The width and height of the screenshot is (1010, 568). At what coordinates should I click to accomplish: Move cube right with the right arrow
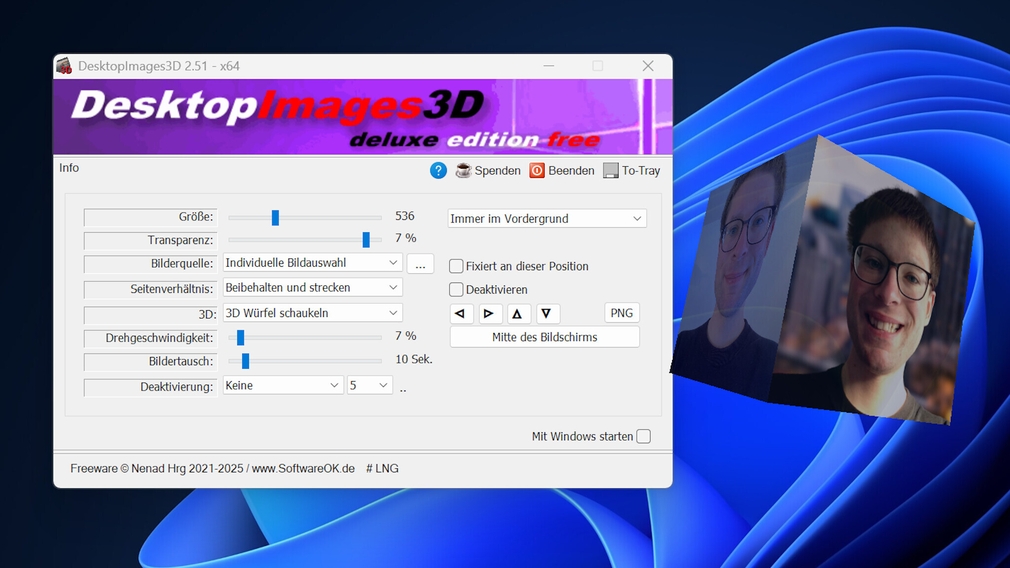(489, 314)
